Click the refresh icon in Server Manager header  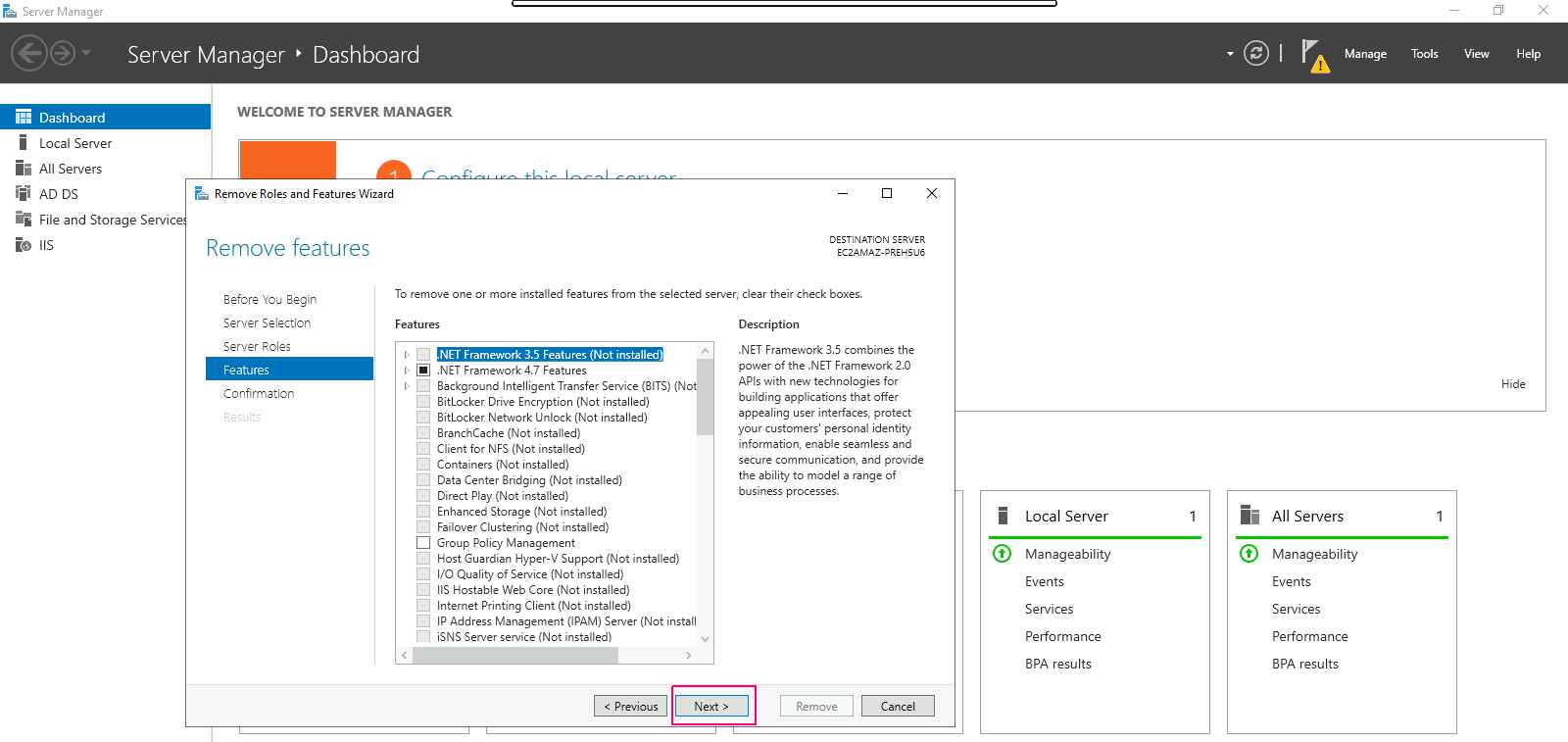click(x=1256, y=53)
